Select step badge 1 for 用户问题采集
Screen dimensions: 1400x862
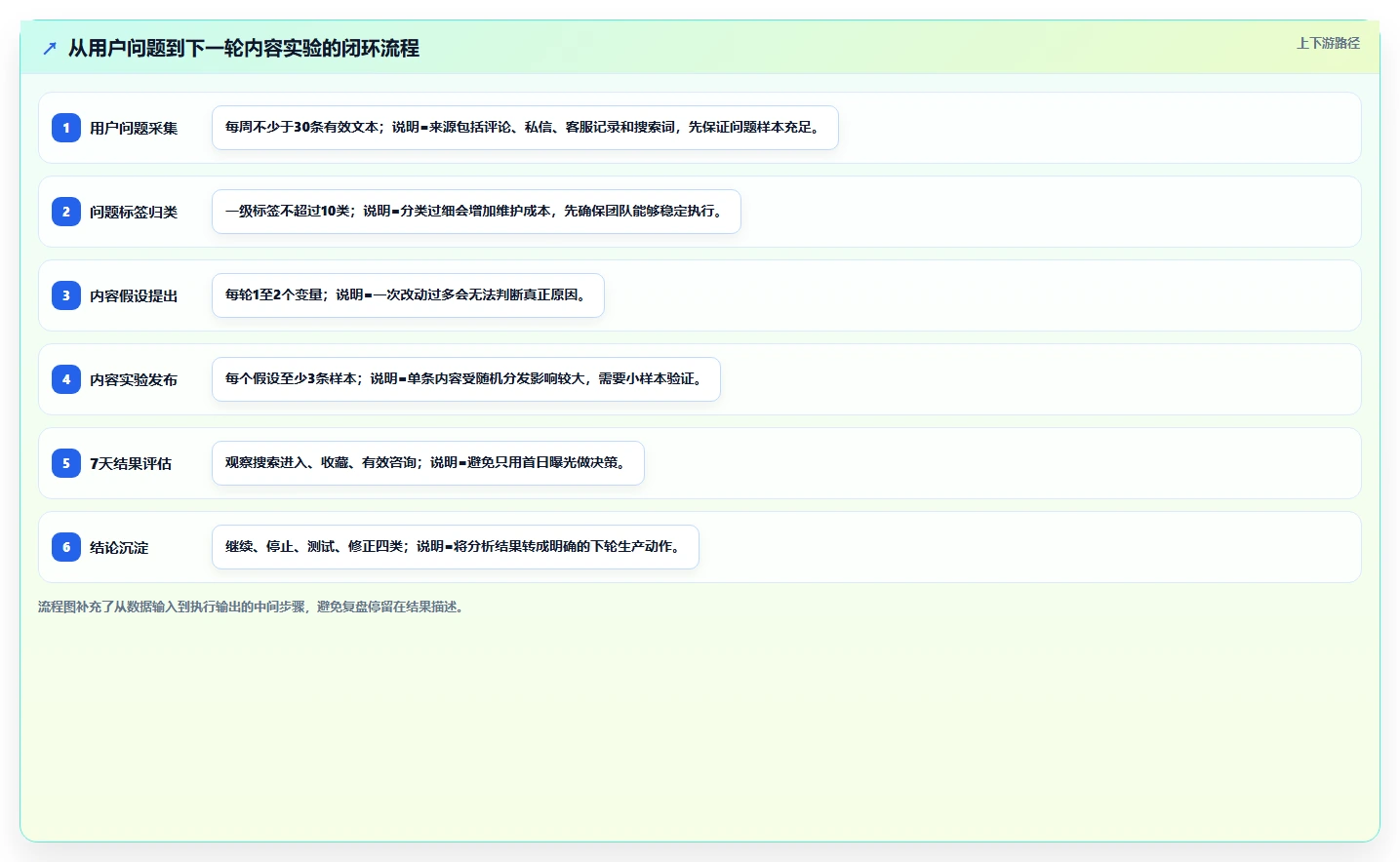point(66,128)
